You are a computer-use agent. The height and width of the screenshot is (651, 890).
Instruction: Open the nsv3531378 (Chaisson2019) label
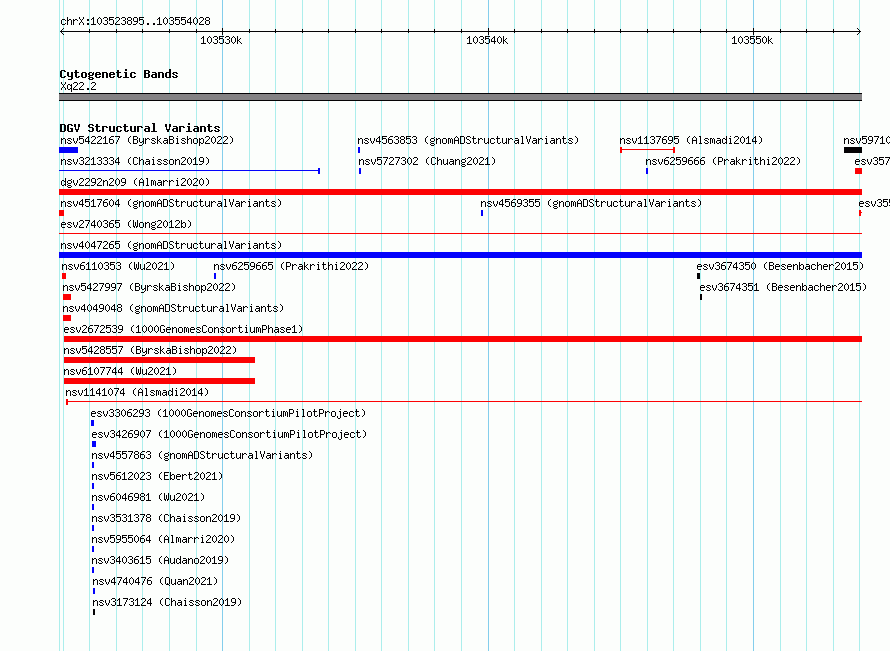(x=166, y=518)
